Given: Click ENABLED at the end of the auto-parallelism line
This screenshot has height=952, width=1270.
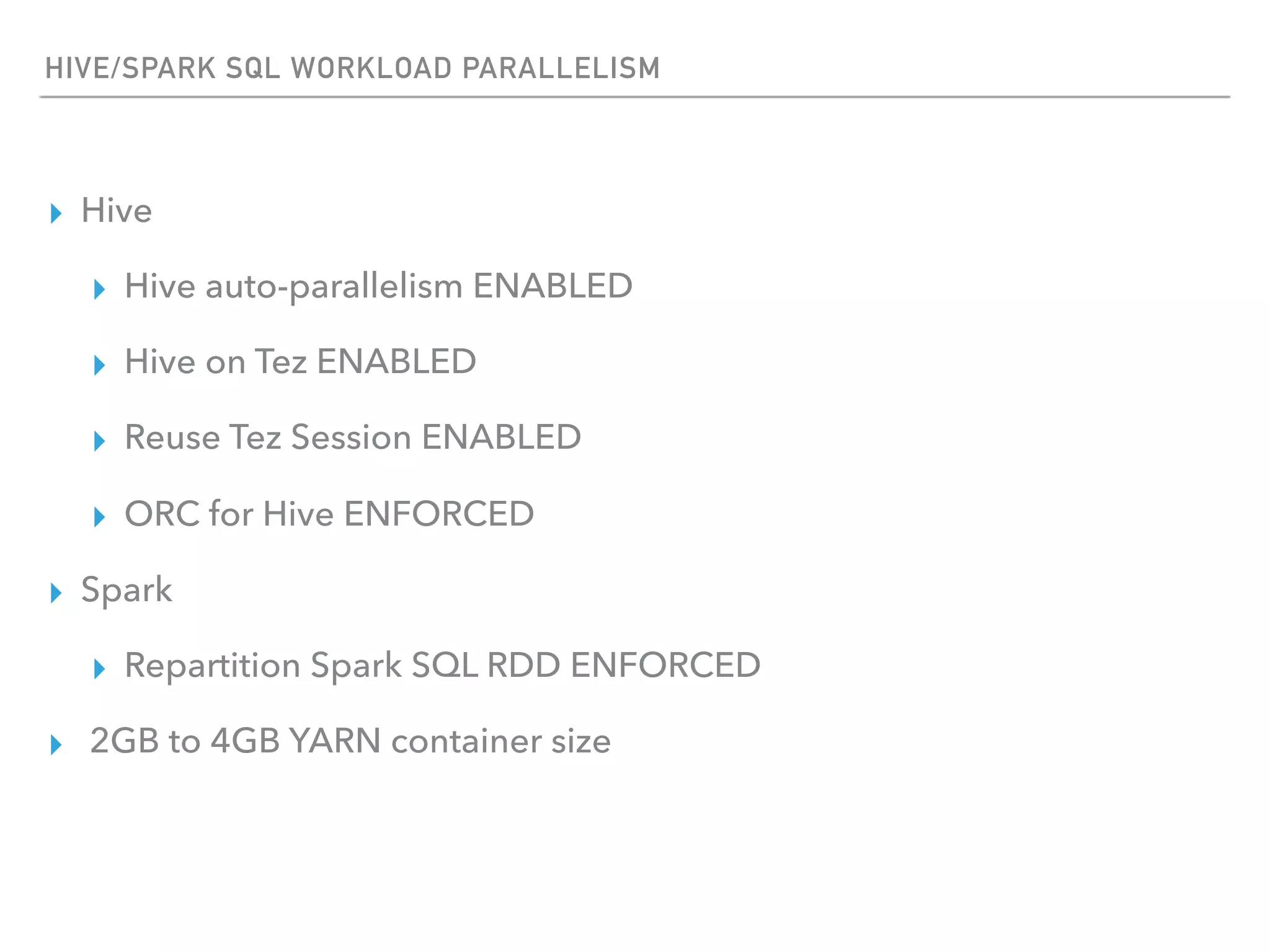Looking at the screenshot, I should click(x=553, y=286).
